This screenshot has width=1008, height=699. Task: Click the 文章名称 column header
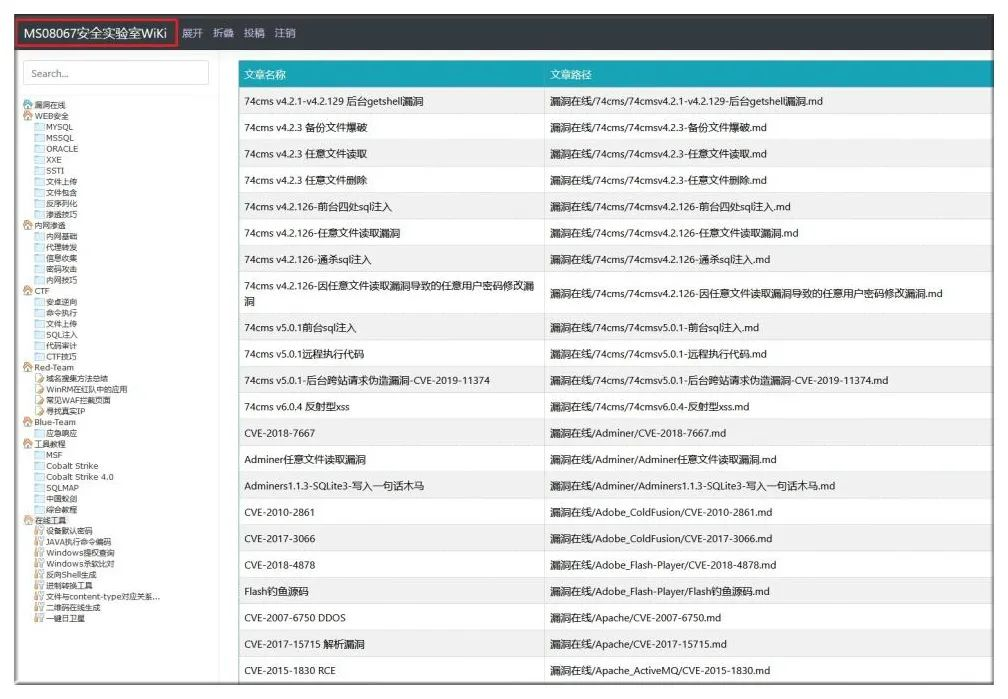pos(264,75)
